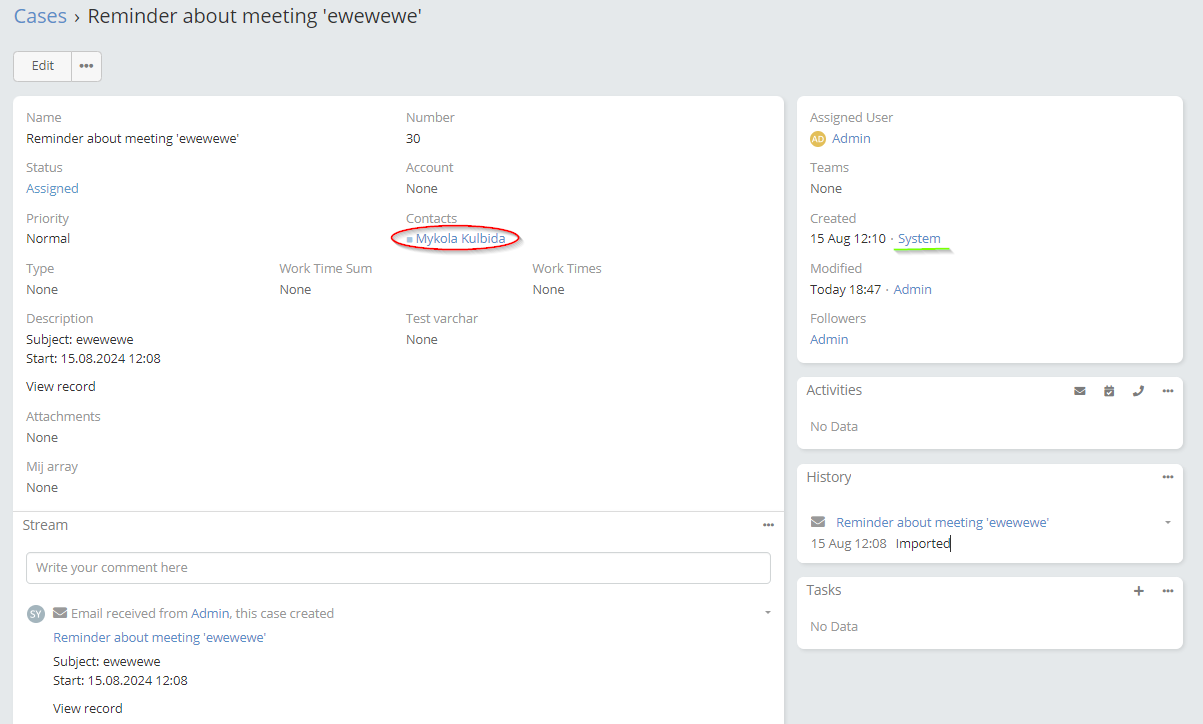Click the compose email icon in Activities

1080,391
